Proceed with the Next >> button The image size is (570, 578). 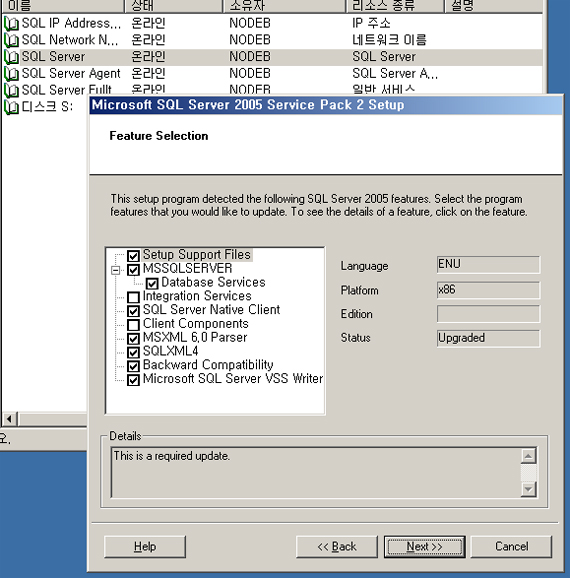[x=424, y=546]
